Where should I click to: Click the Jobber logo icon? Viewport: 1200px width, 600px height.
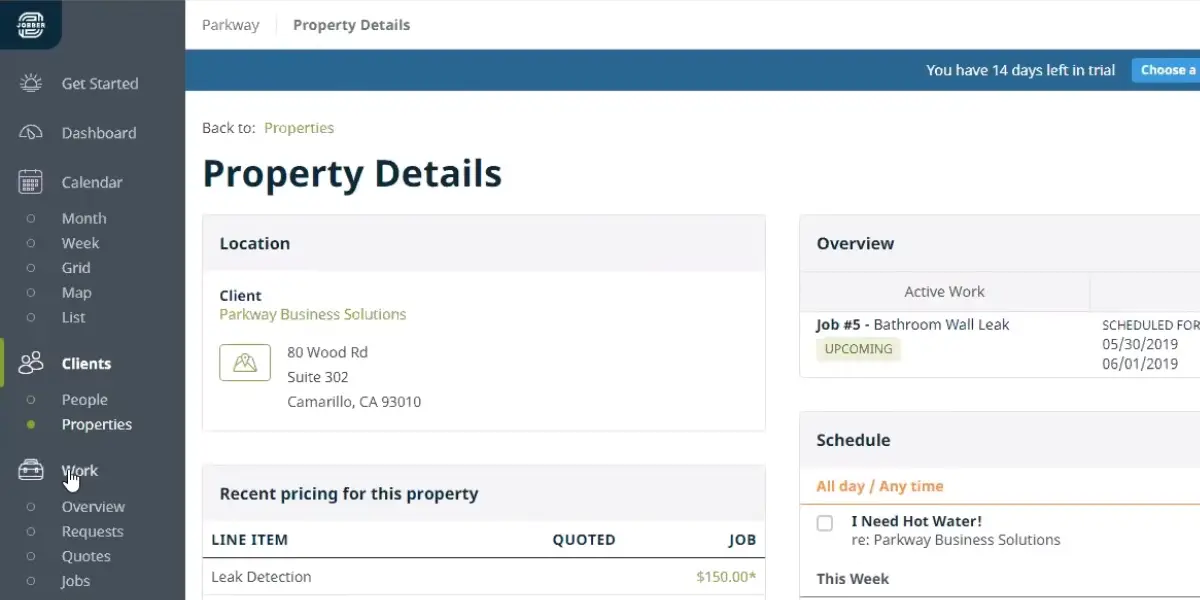pyautogui.click(x=31, y=24)
